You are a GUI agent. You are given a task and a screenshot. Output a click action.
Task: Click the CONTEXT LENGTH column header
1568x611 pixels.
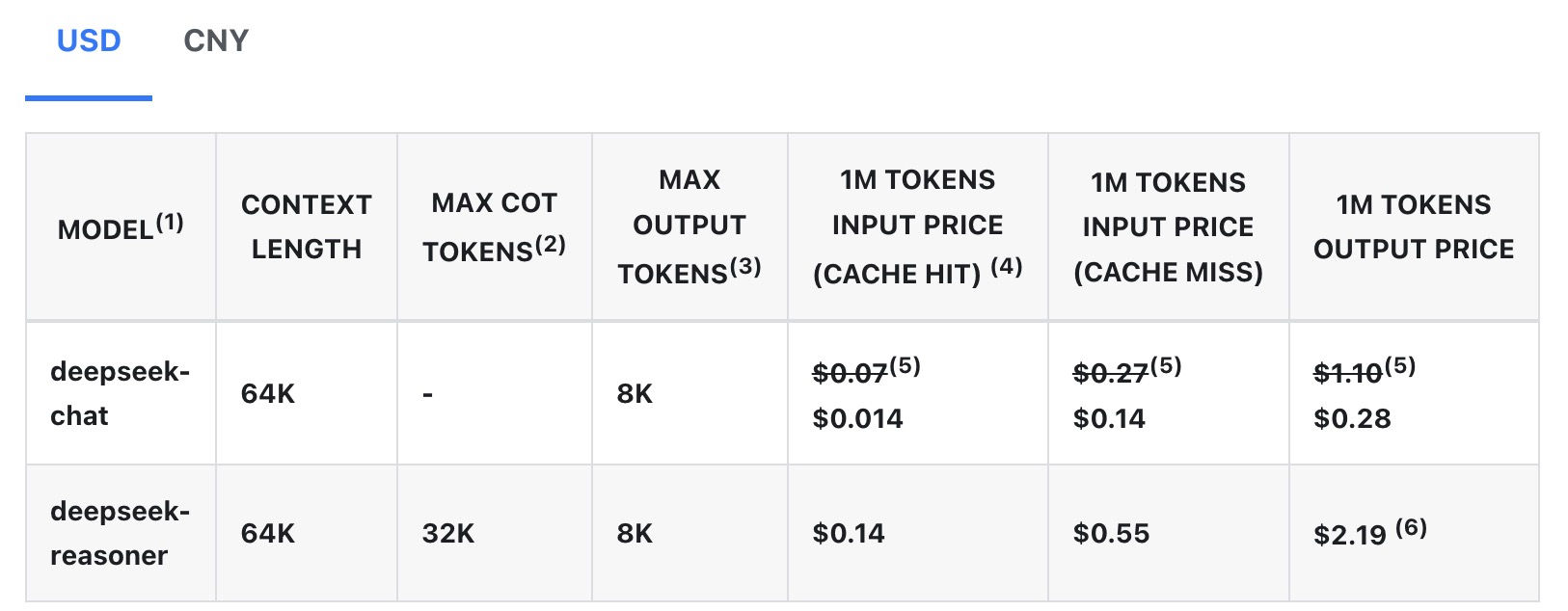307,226
